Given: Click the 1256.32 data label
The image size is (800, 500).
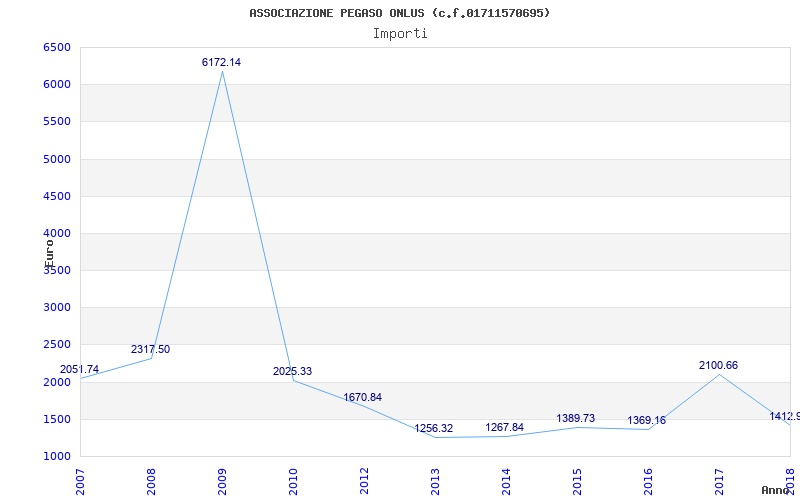Looking at the screenshot, I should [x=434, y=429].
